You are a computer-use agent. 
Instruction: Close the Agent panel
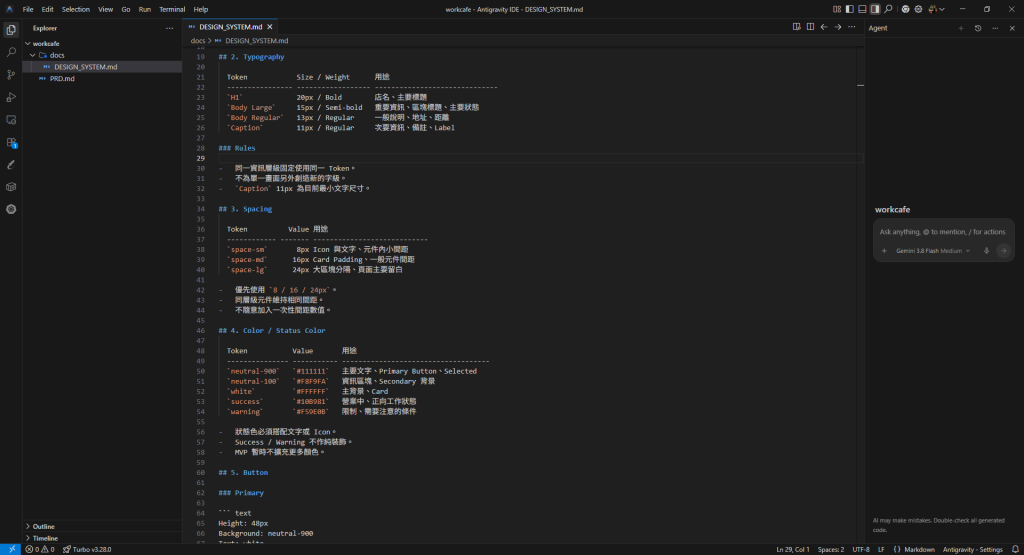tap(1012, 28)
